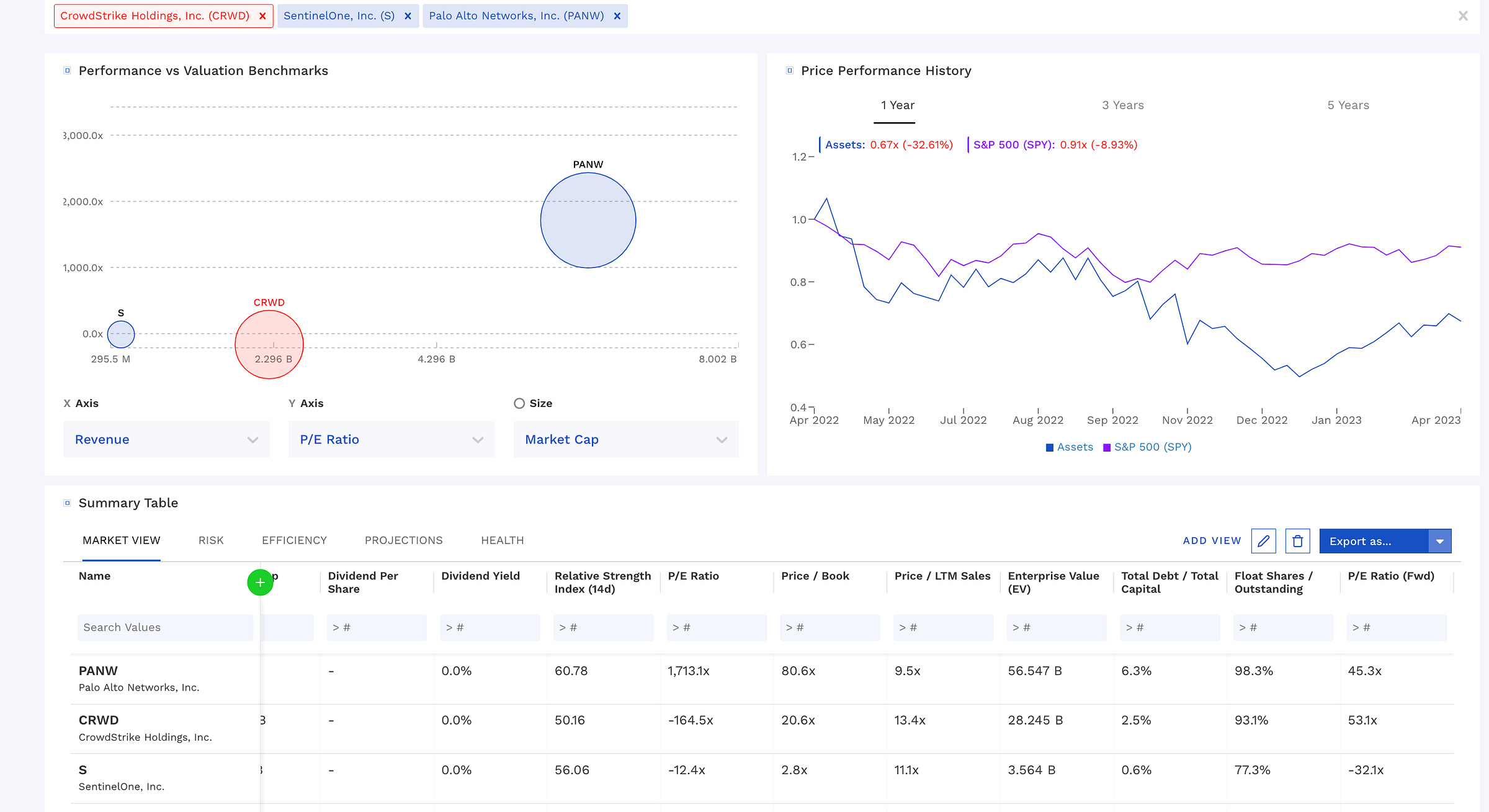The image size is (1489, 812).
Task: Open Export as dropdown arrow
Action: (x=1440, y=542)
